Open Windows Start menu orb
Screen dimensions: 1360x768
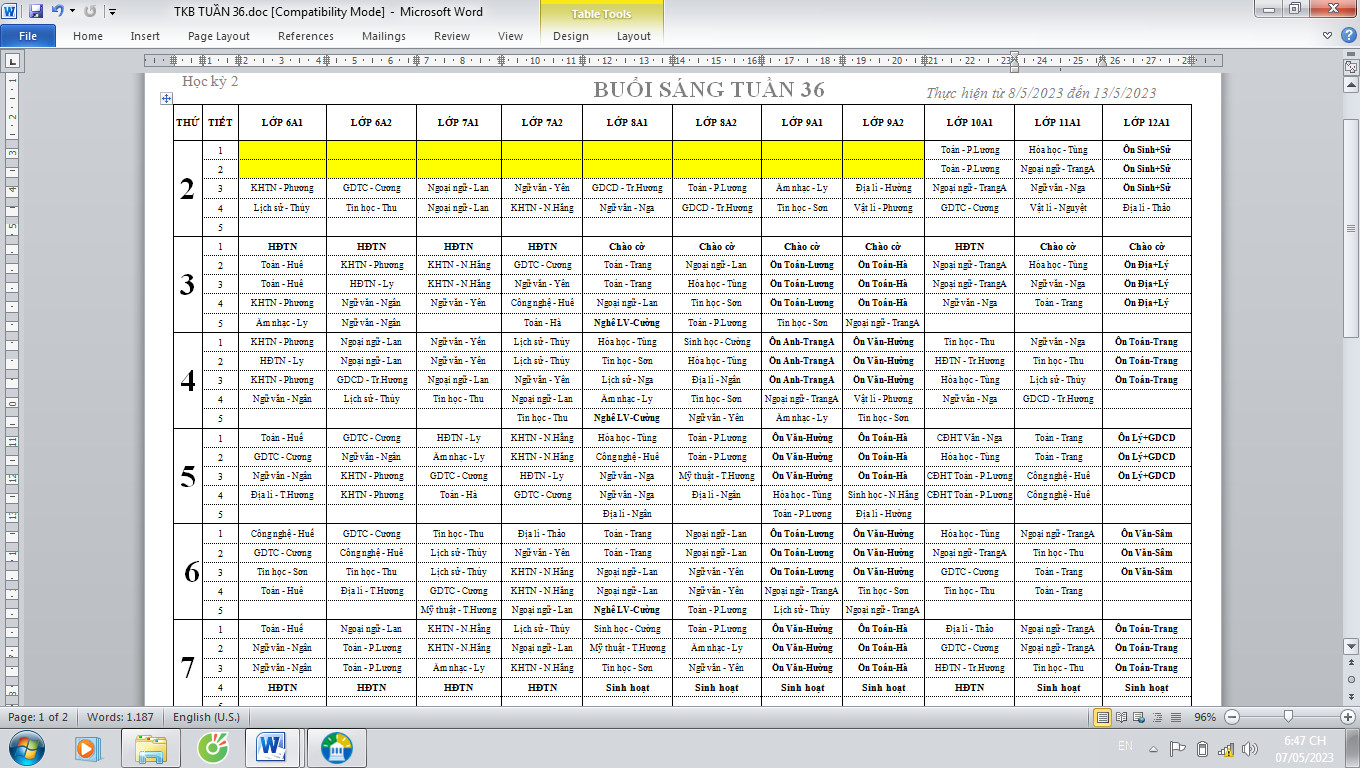coord(26,747)
